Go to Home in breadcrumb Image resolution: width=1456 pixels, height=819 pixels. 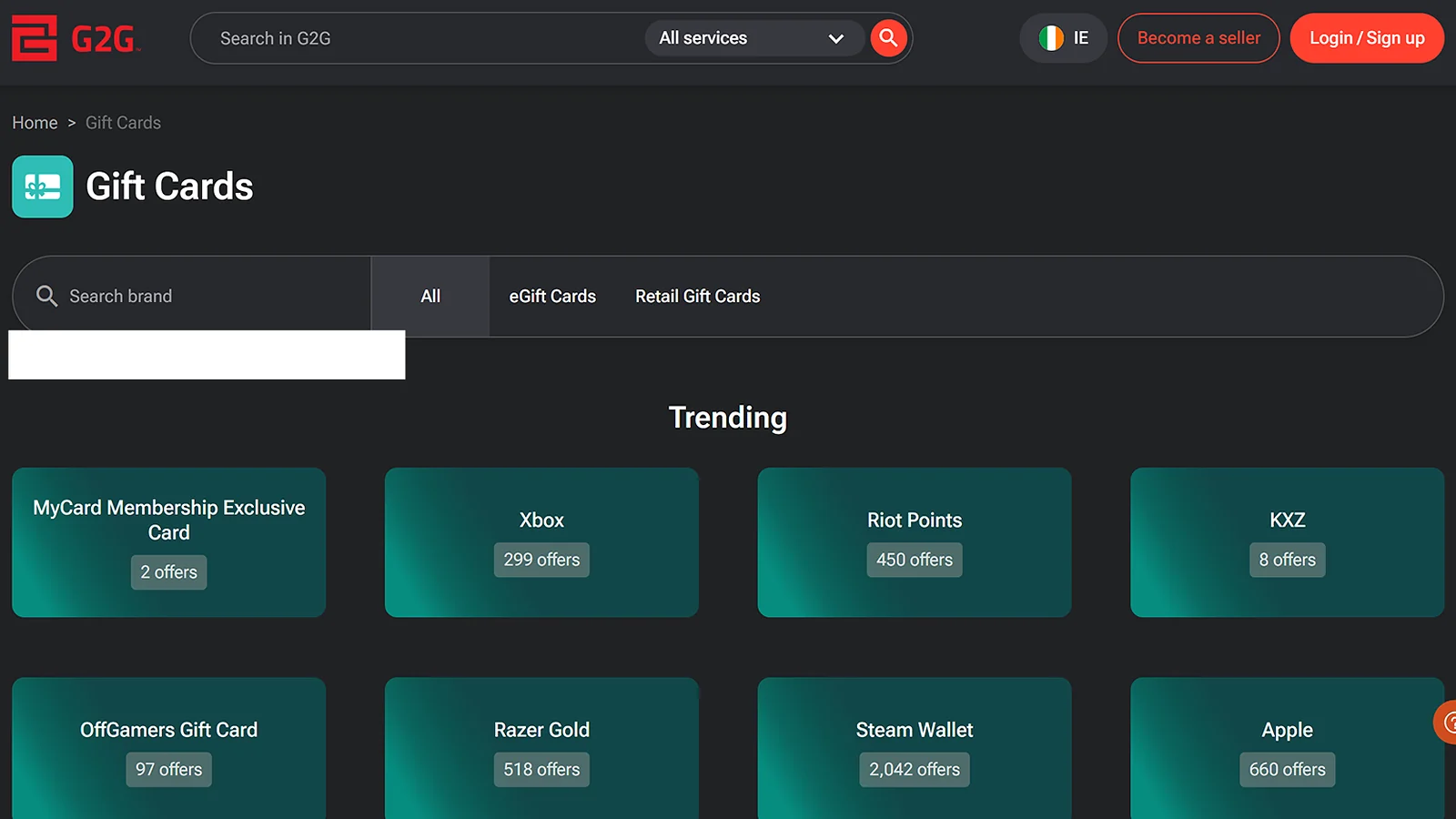point(35,123)
